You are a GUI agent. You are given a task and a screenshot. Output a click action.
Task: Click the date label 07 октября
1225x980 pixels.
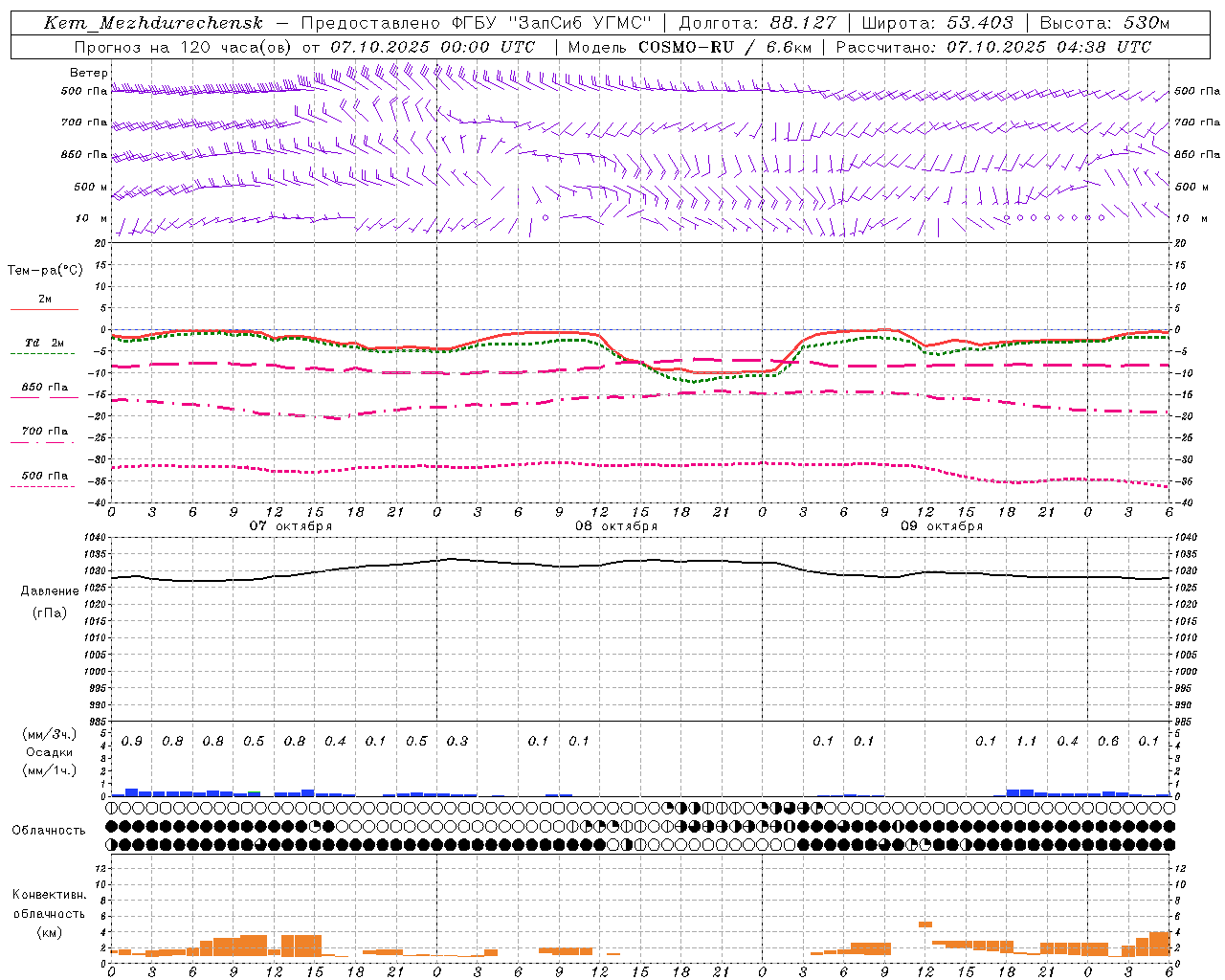pyautogui.click(x=291, y=526)
